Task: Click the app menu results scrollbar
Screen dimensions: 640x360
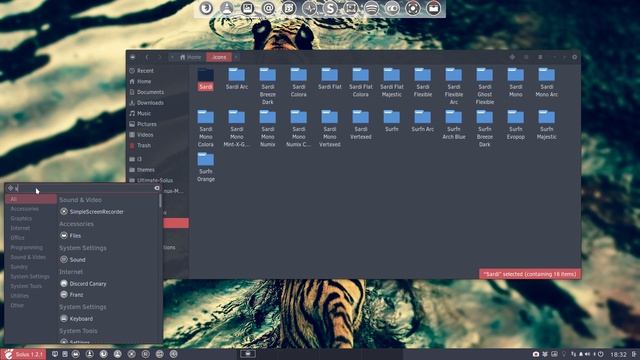Action: pyautogui.click(x=160, y=200)
